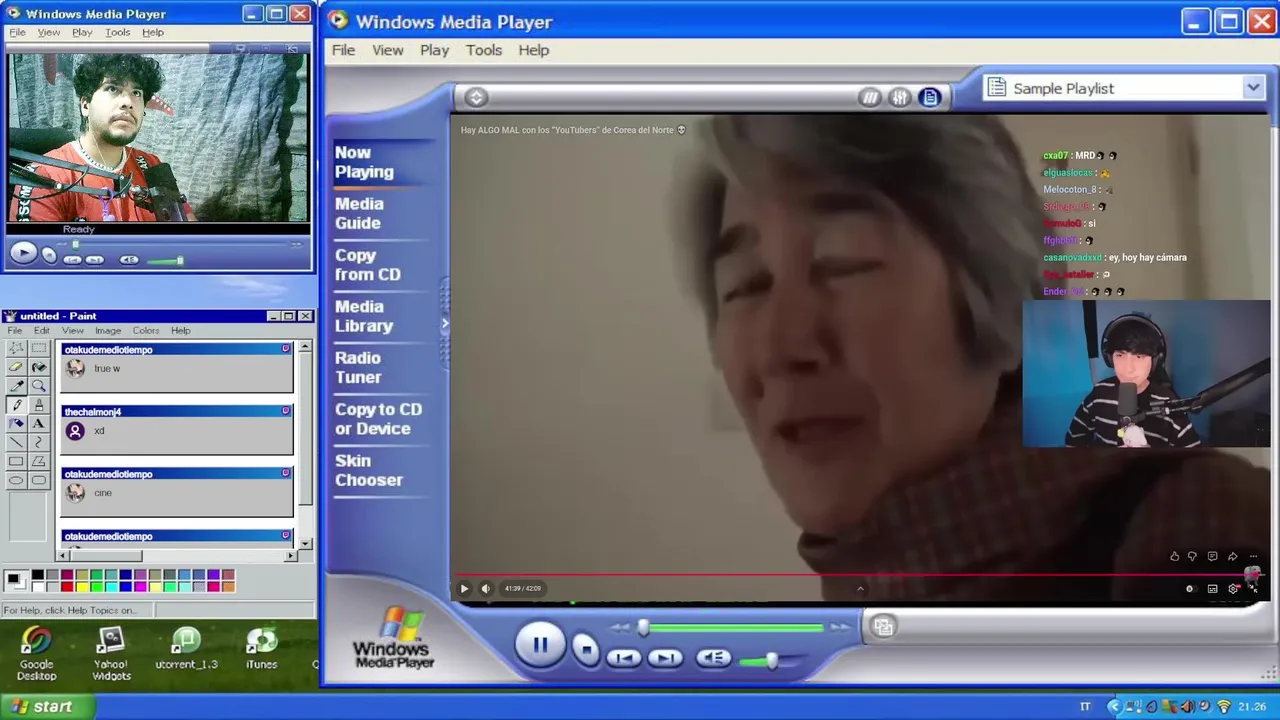Viewport: 1280px width, 720px height.
Task: Mute audio in the large Media Player
Action: pos(714,658)
